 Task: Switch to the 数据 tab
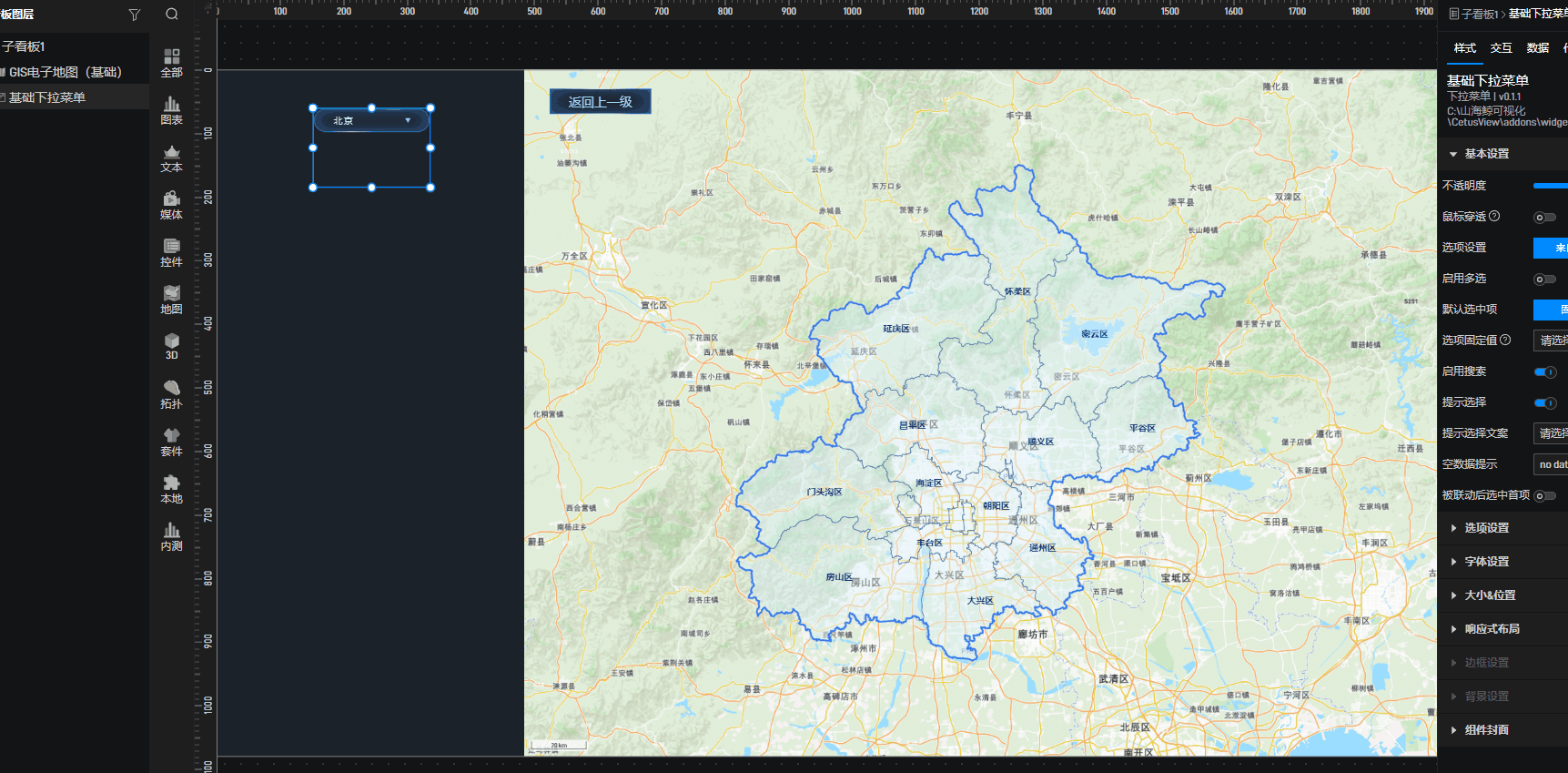(1537, 48)
